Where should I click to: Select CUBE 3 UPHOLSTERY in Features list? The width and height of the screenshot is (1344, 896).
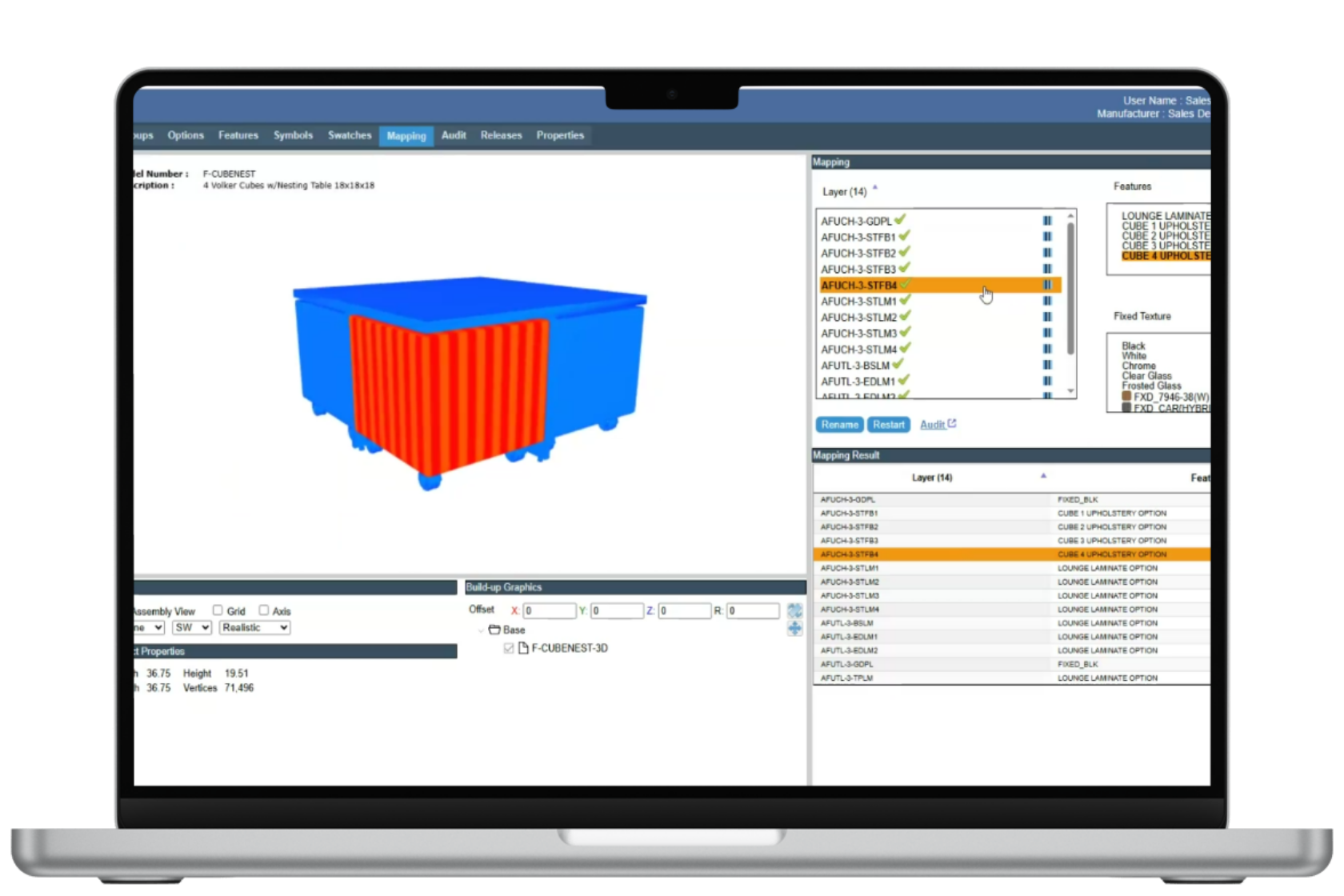coord(1166,246)
